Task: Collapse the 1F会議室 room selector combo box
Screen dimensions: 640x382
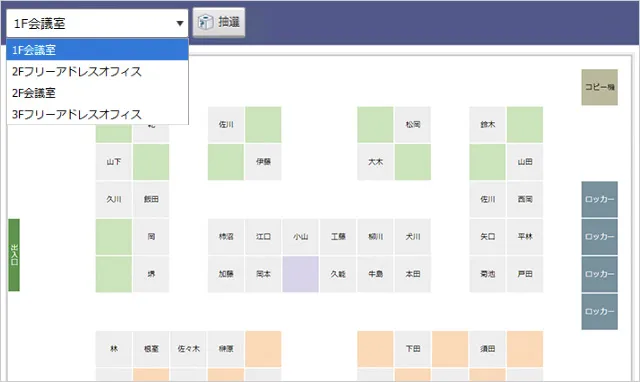Action: 97,23
